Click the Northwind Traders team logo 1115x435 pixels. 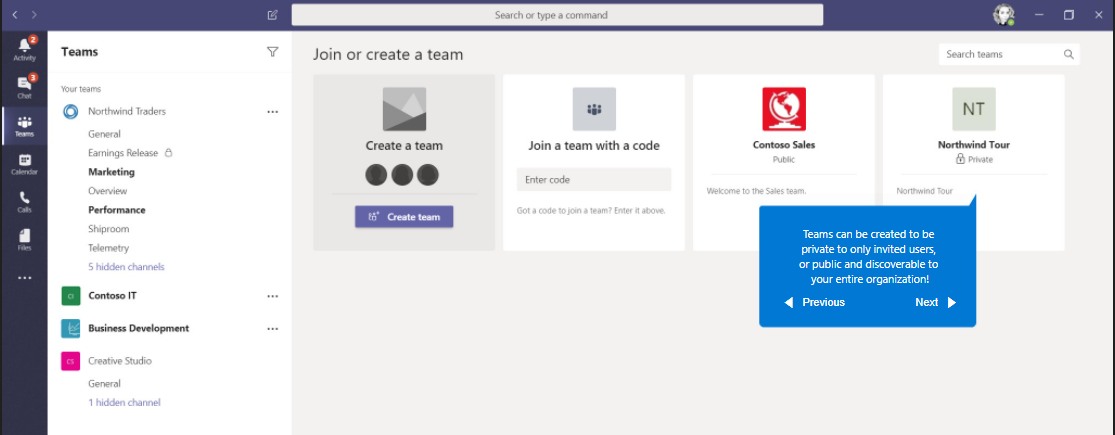[70, 112]
